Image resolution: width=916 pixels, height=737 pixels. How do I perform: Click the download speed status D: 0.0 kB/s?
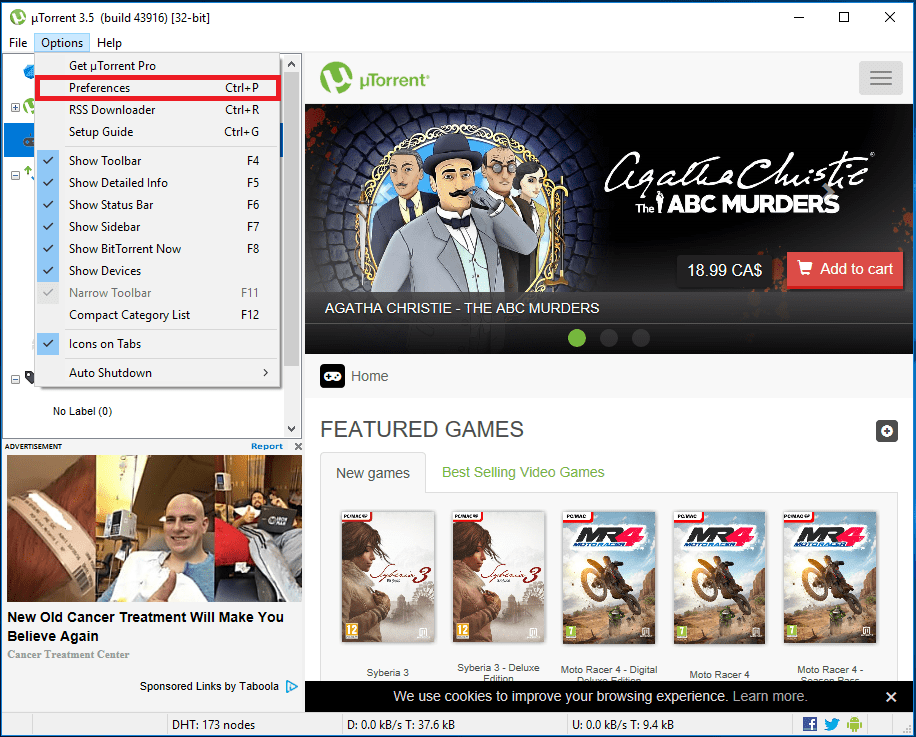(x=401, y=725)
